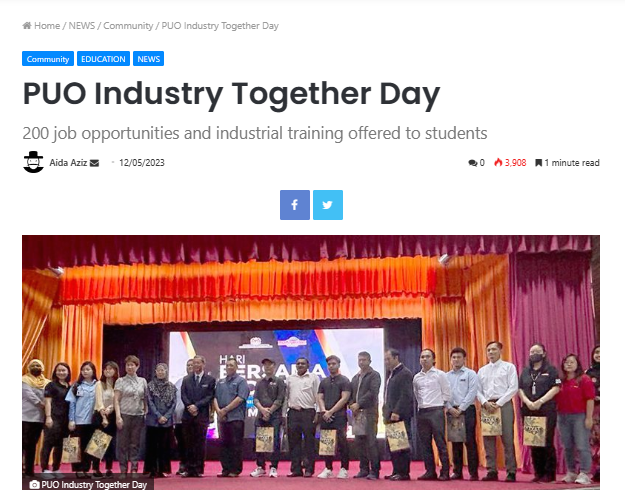Click the camera icon in photo caption
625x490 pixels.
[35, 485]
